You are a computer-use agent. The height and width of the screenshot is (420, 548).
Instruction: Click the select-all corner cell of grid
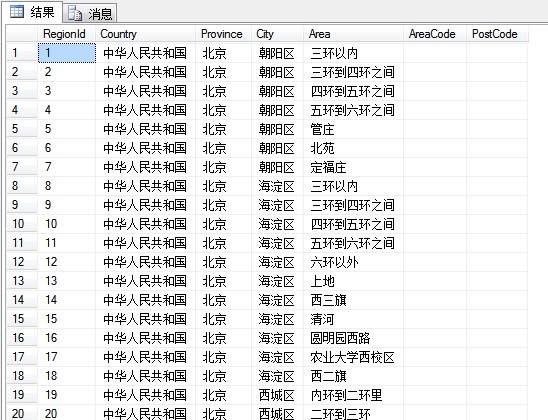[x=22, y=34]
